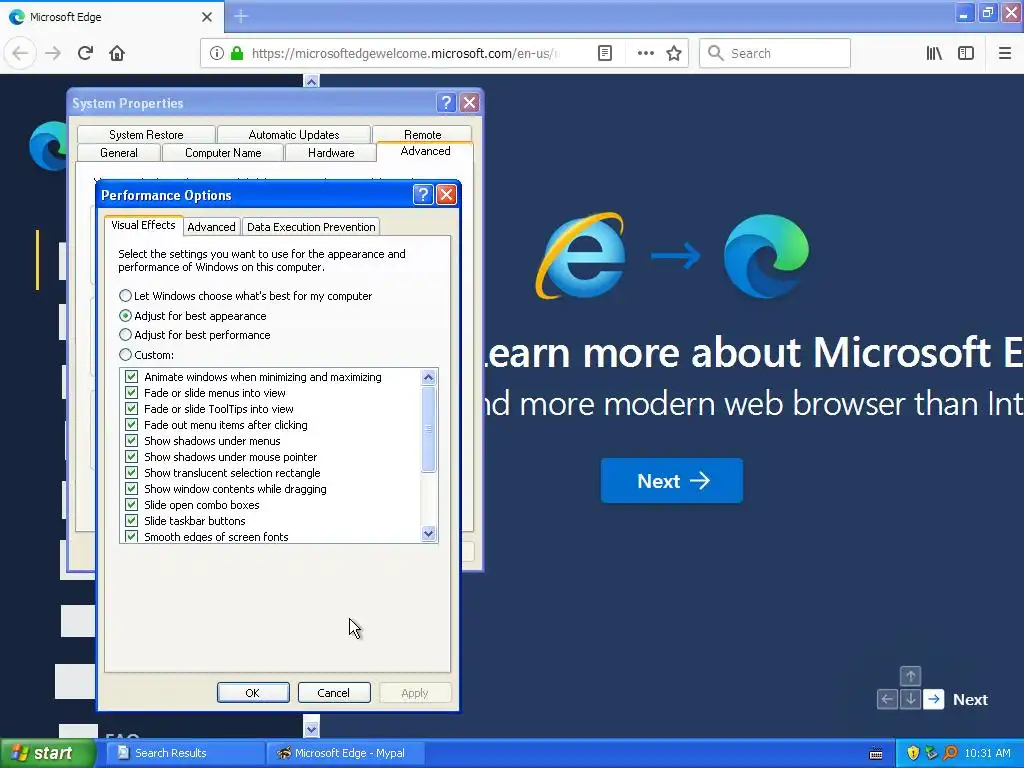This screenshot has width=1024, height=768.
Task: Open Data Execution Prevention tab
Action: coord(311,227)
